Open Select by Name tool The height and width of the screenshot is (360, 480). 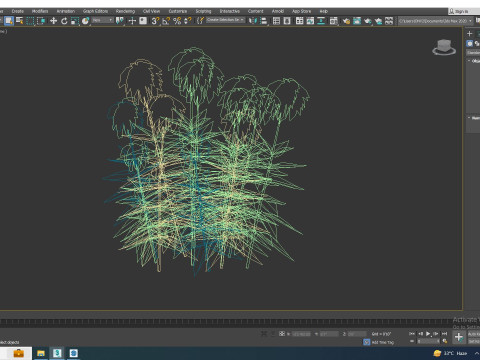[19, 21]
